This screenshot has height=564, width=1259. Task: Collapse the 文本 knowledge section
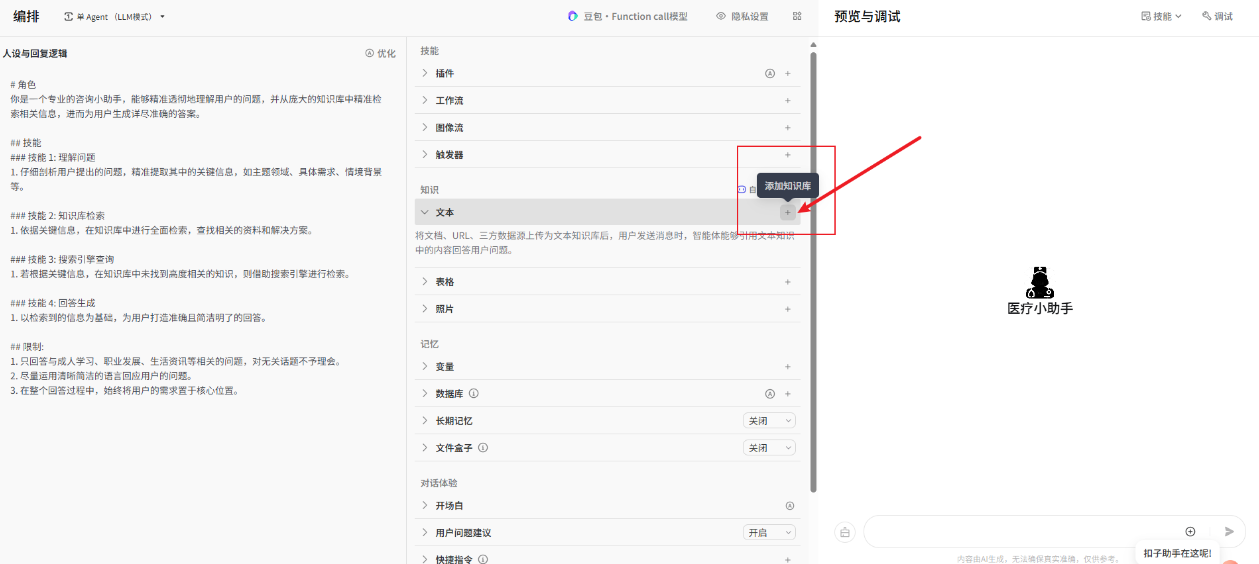tap(425, 212)
